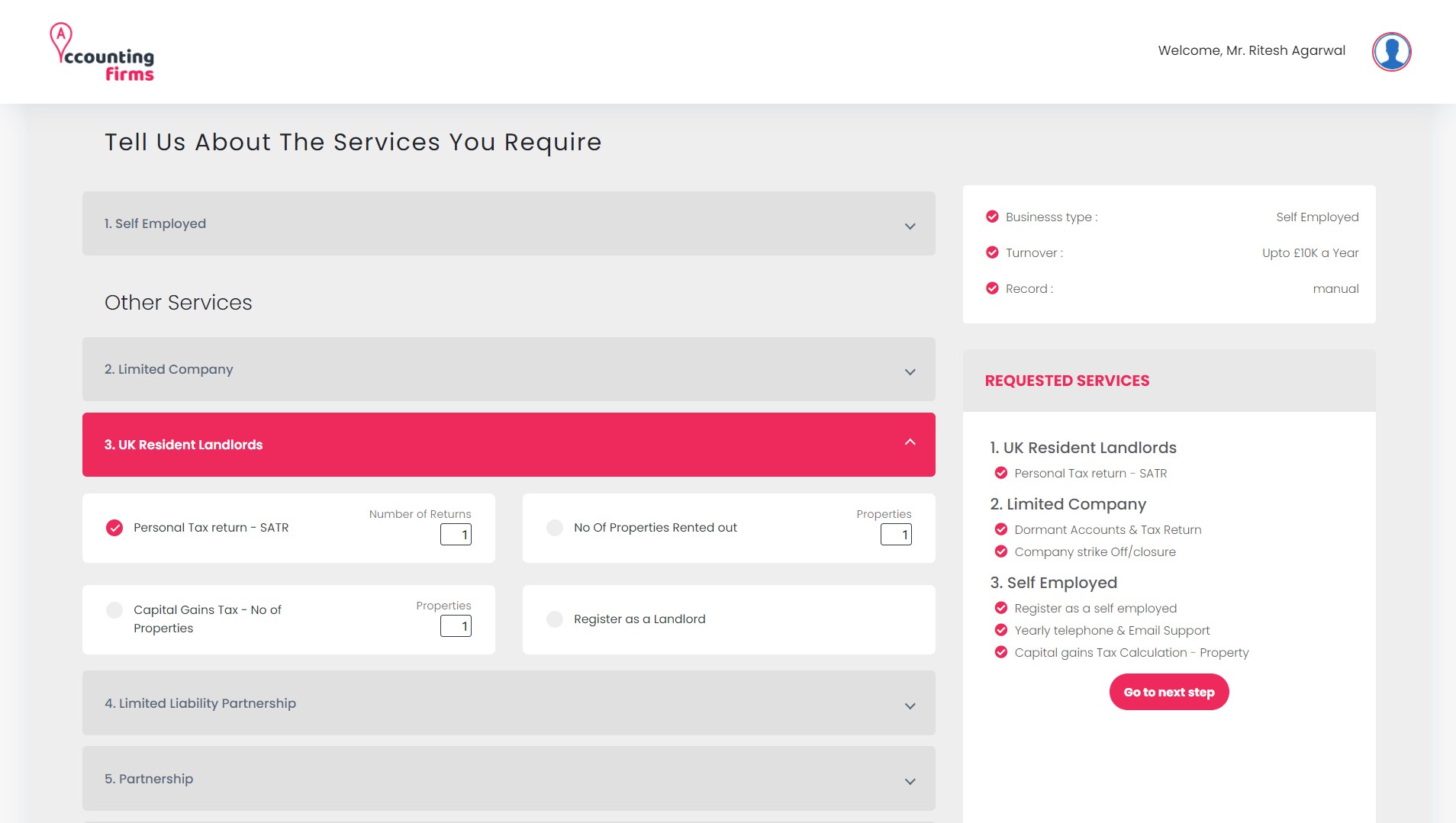Image resolution: width=1456 pixels, height=823 pixels.
Task: Click the manual record value
Action: [1335, 288]
